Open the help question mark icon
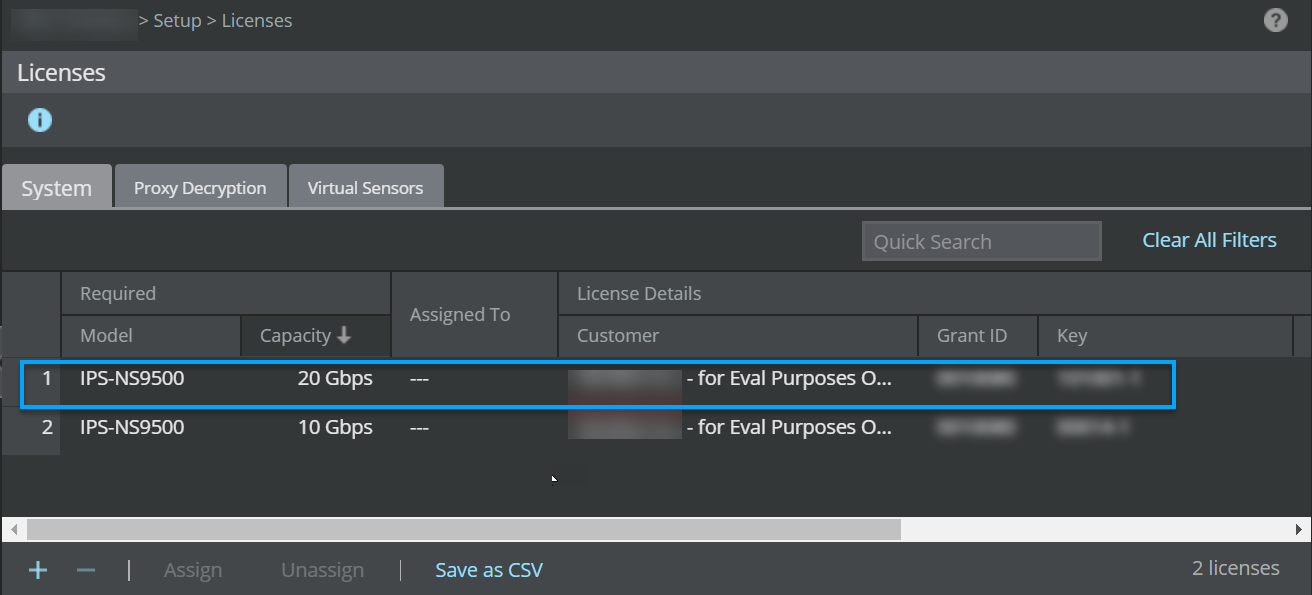This screenshot has height=595, width=1312. point(1275,20)
